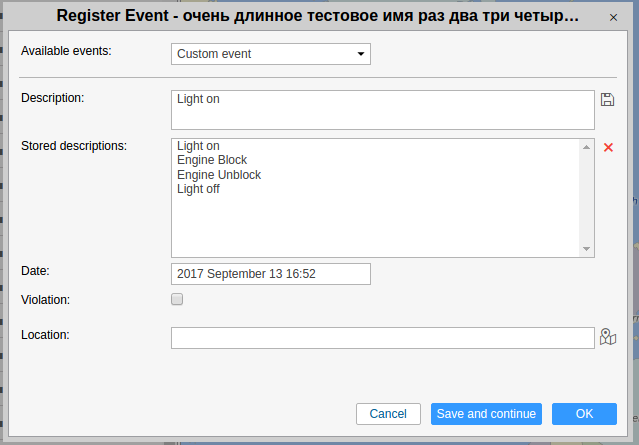639x445 pixels.
Task: Select 'Engine Block' stored description
Action: (212, 160)
